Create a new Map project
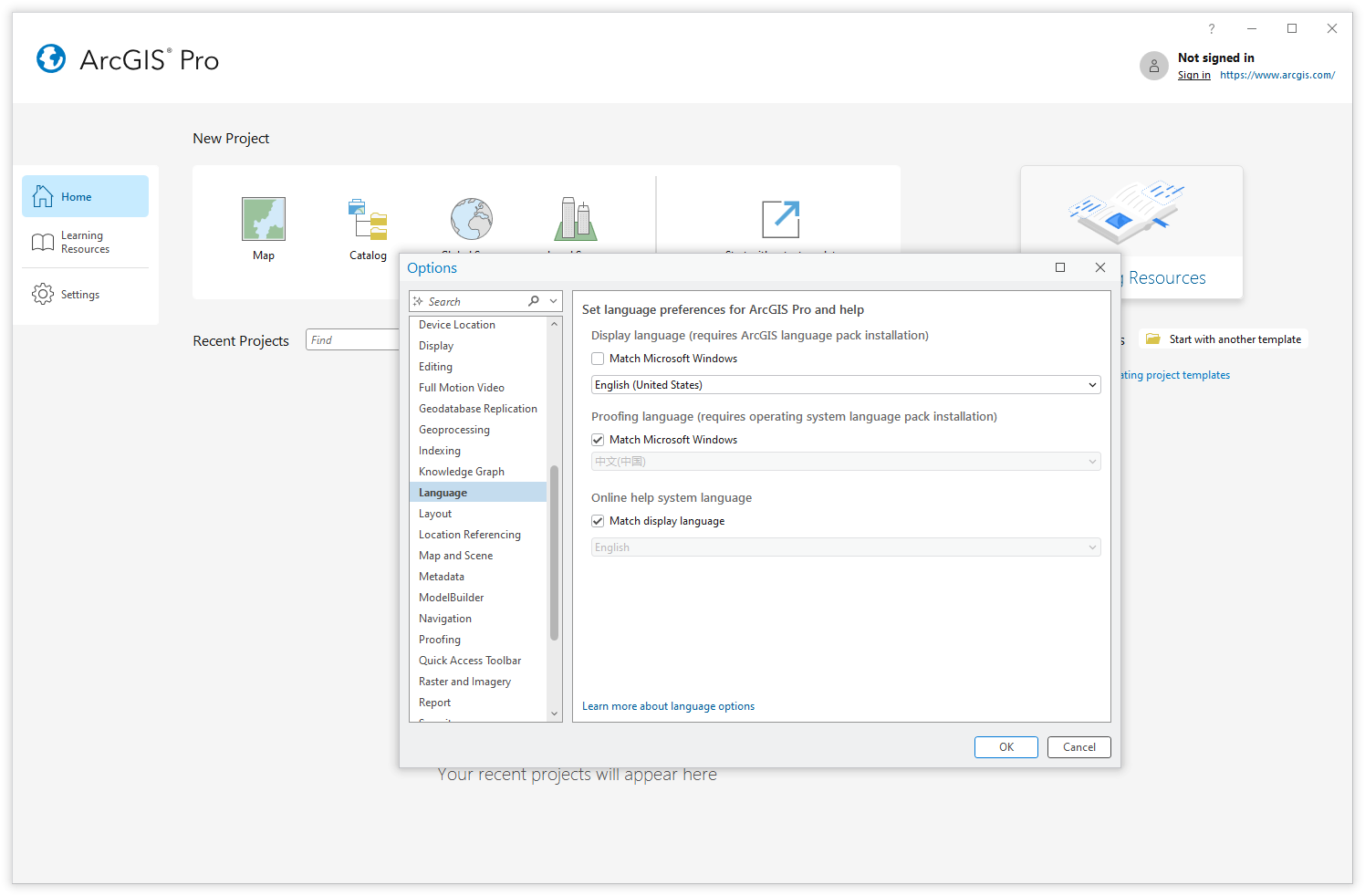The height and width of the screenshot is (896, 1365). (264, 229)
